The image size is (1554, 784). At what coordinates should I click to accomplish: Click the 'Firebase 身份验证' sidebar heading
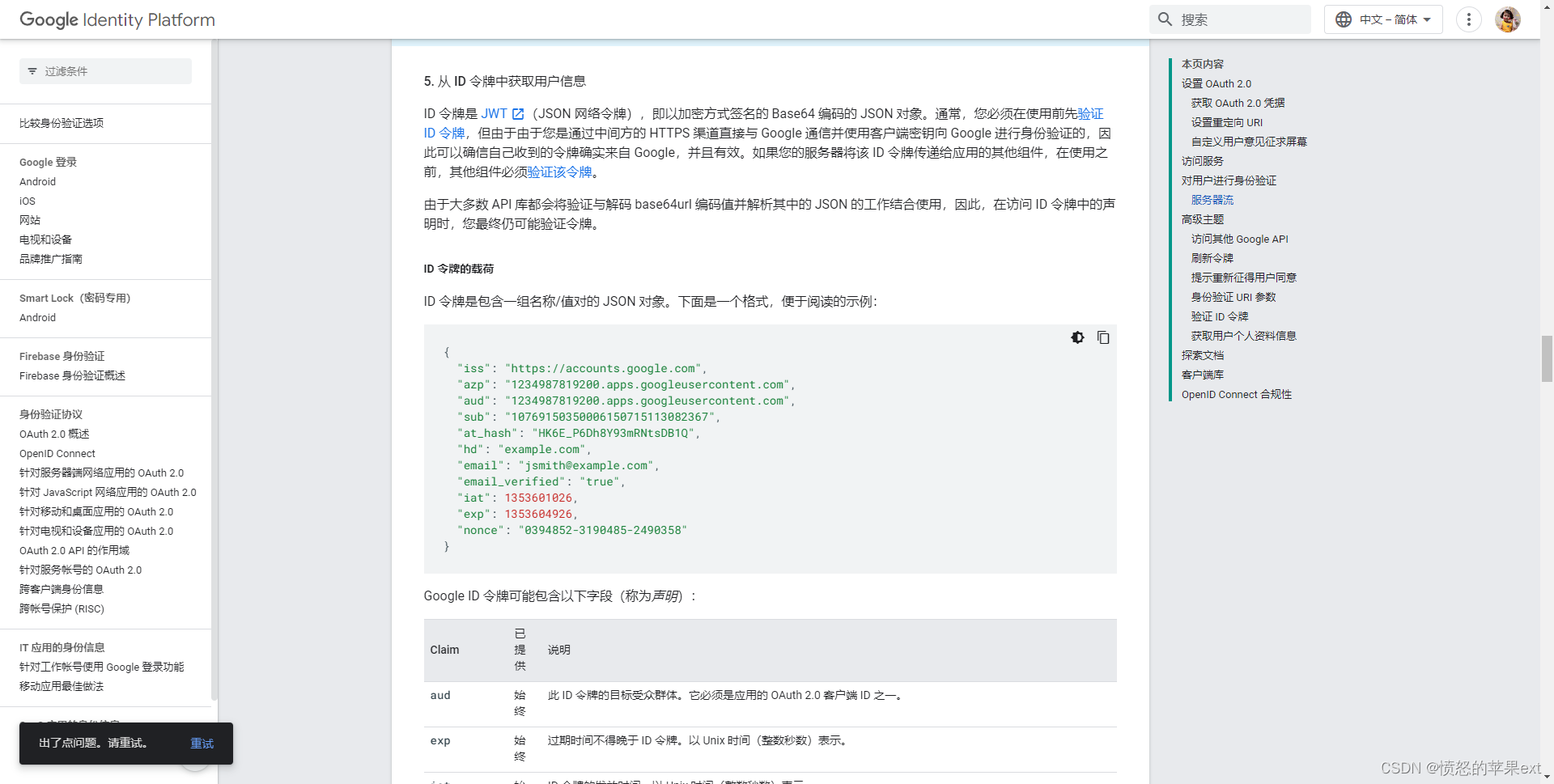tap(62, 357)
